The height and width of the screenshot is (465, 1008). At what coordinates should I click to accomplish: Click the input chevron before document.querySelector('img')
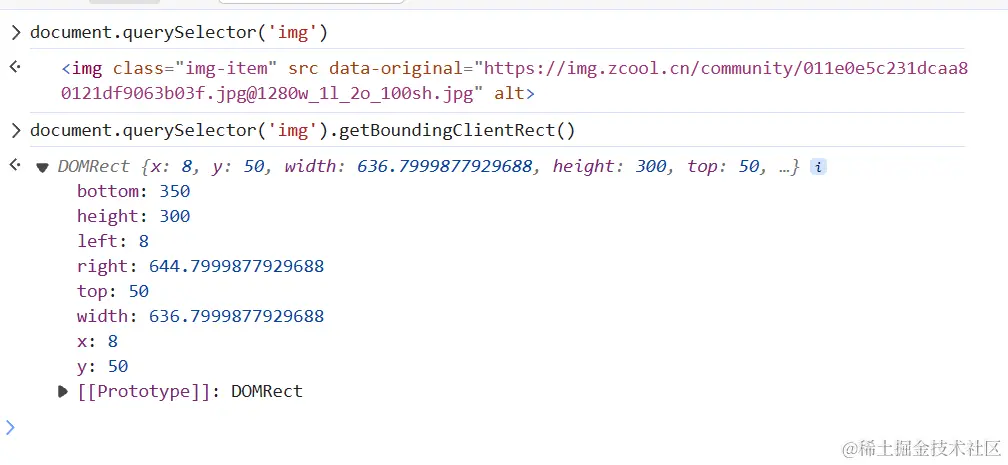16,33
